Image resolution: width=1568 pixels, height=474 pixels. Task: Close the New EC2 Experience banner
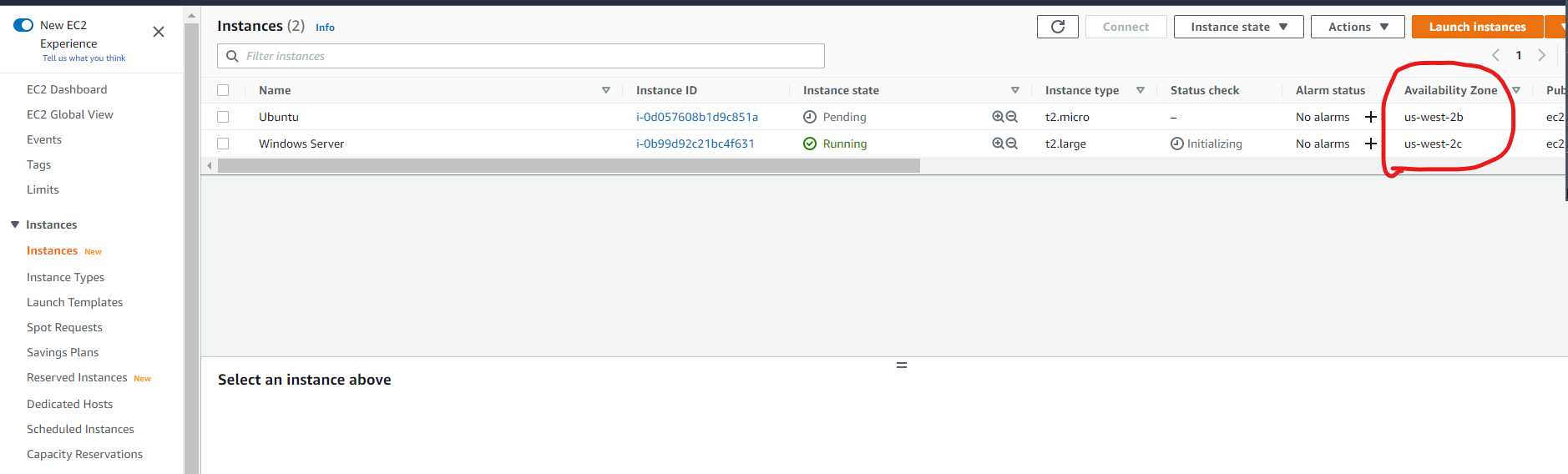159,32
